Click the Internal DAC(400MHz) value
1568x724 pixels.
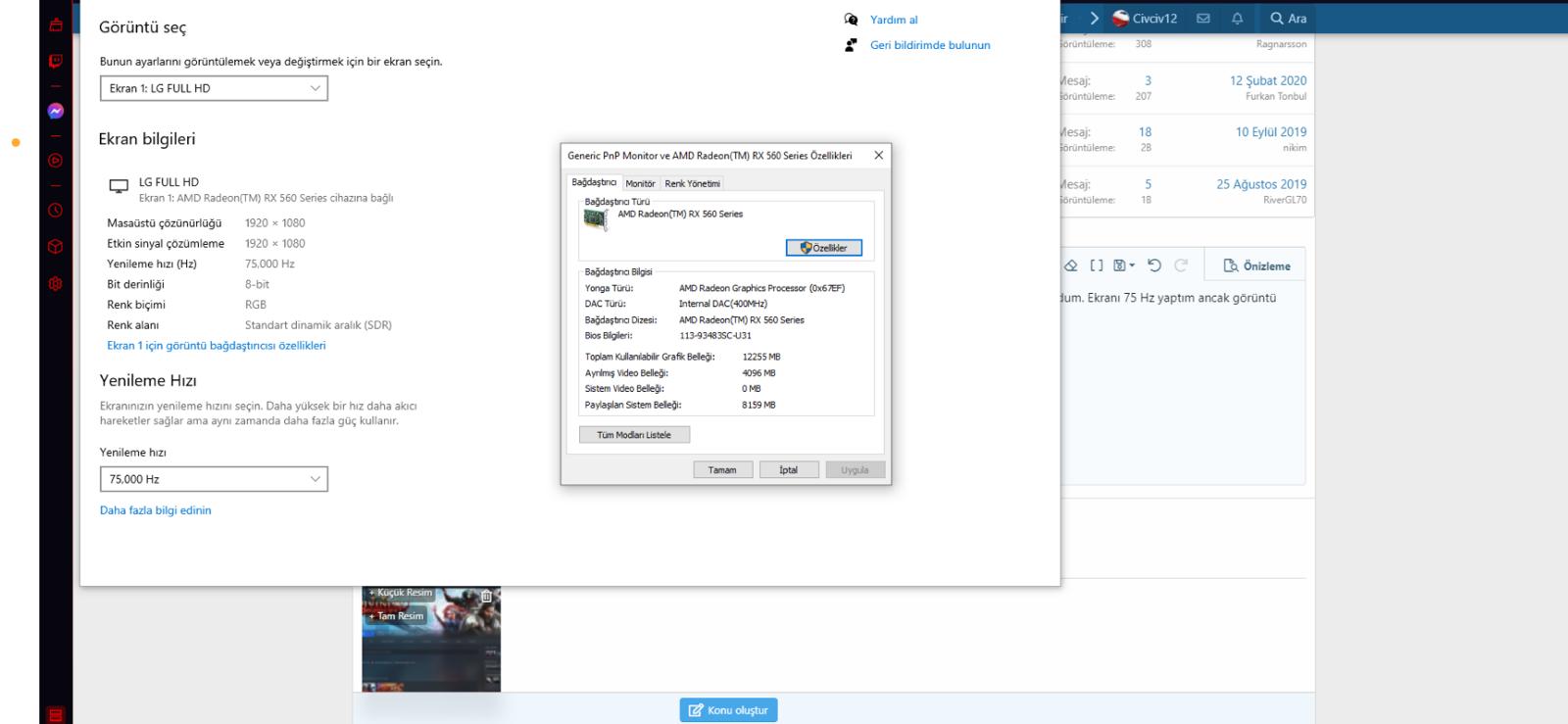pos(723,304)
